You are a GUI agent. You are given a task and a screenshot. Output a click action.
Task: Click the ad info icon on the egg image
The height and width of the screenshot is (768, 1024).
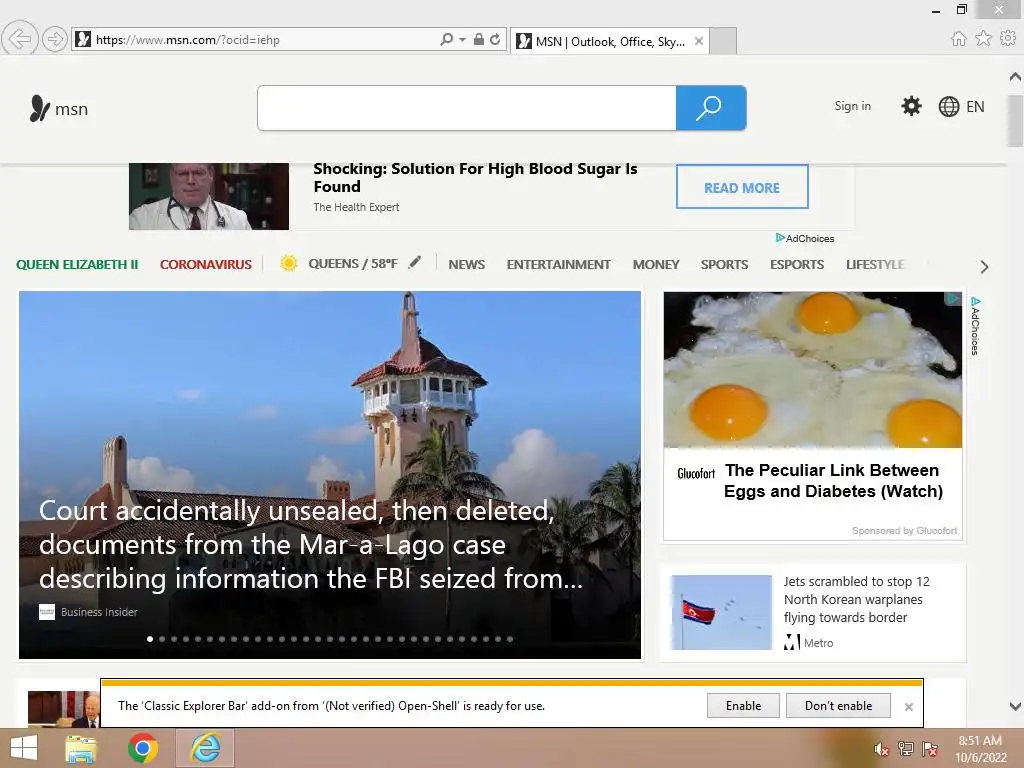click(x=953, y=299)
